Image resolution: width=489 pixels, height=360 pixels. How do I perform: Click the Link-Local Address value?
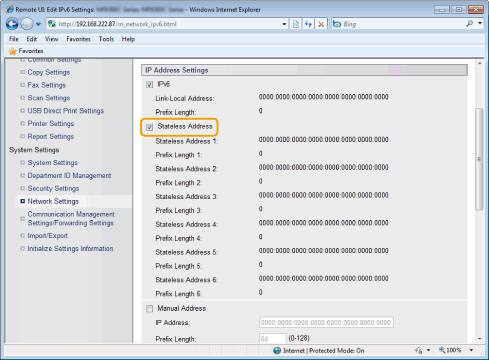coord(323,97)
